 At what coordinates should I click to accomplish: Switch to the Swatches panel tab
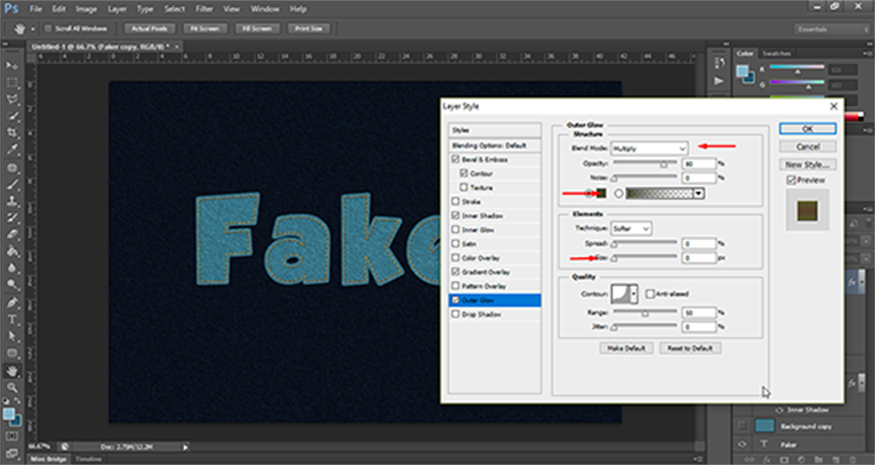777,52
